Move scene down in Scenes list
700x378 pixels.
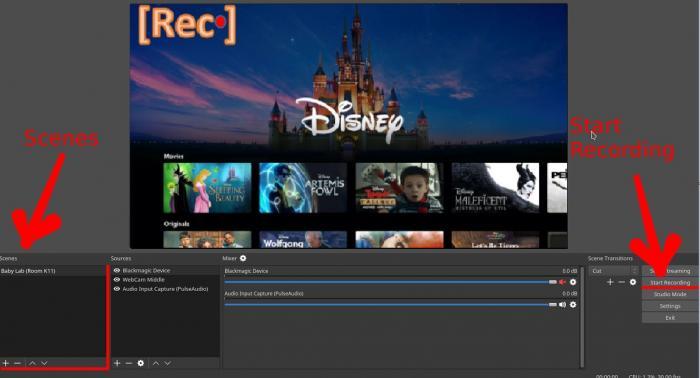click(x=44, y=363)
